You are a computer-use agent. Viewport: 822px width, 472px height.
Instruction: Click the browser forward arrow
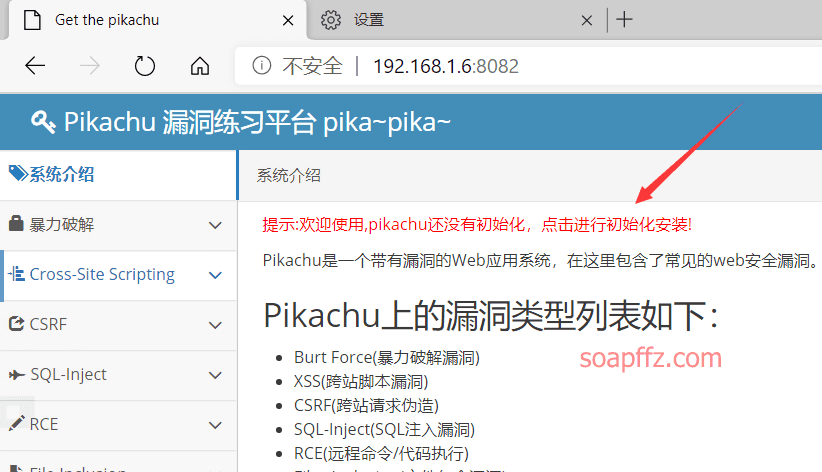click(x=90, y=66)
